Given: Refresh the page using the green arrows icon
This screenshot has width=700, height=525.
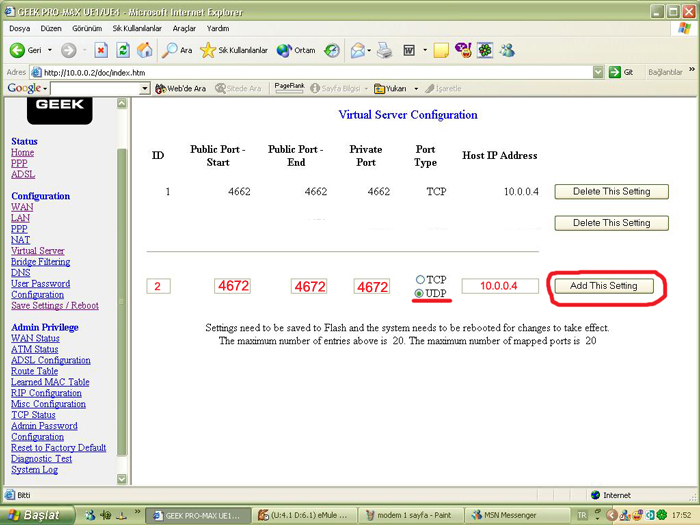Looking at the screenshot, I should 123,50.
